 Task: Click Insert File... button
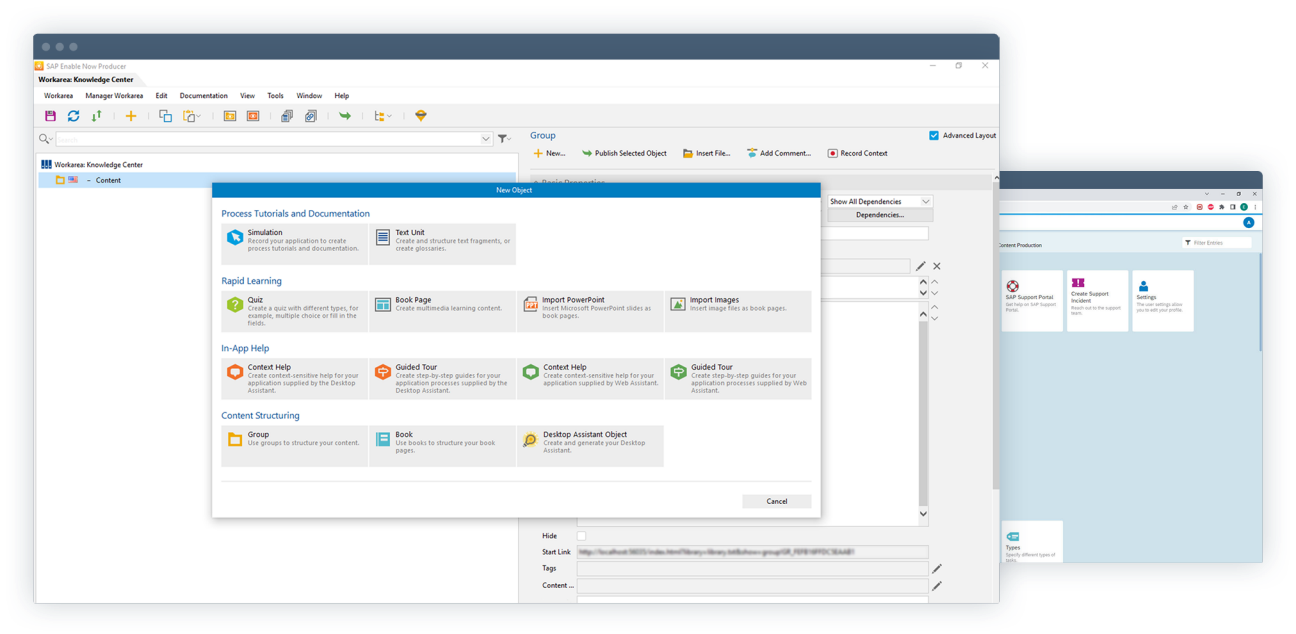[x=706, y=153]
